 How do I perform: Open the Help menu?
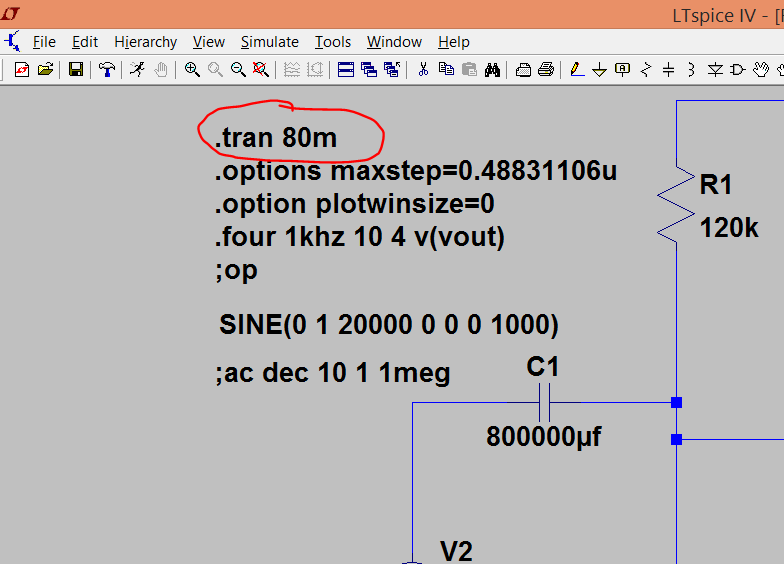454,42
